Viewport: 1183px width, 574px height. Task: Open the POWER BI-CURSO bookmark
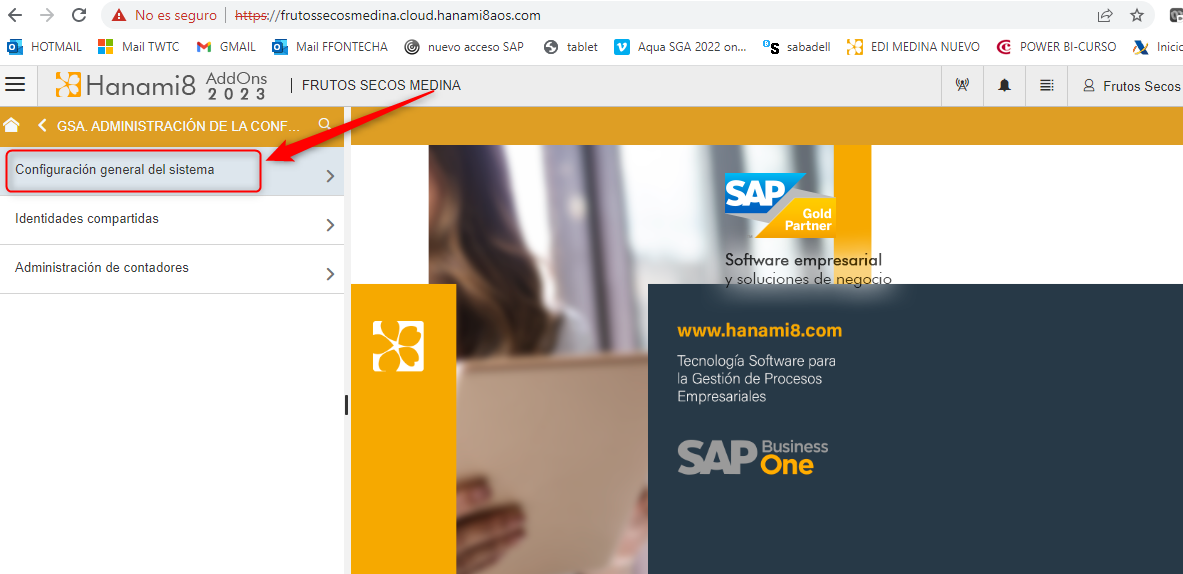point(1056,47)
